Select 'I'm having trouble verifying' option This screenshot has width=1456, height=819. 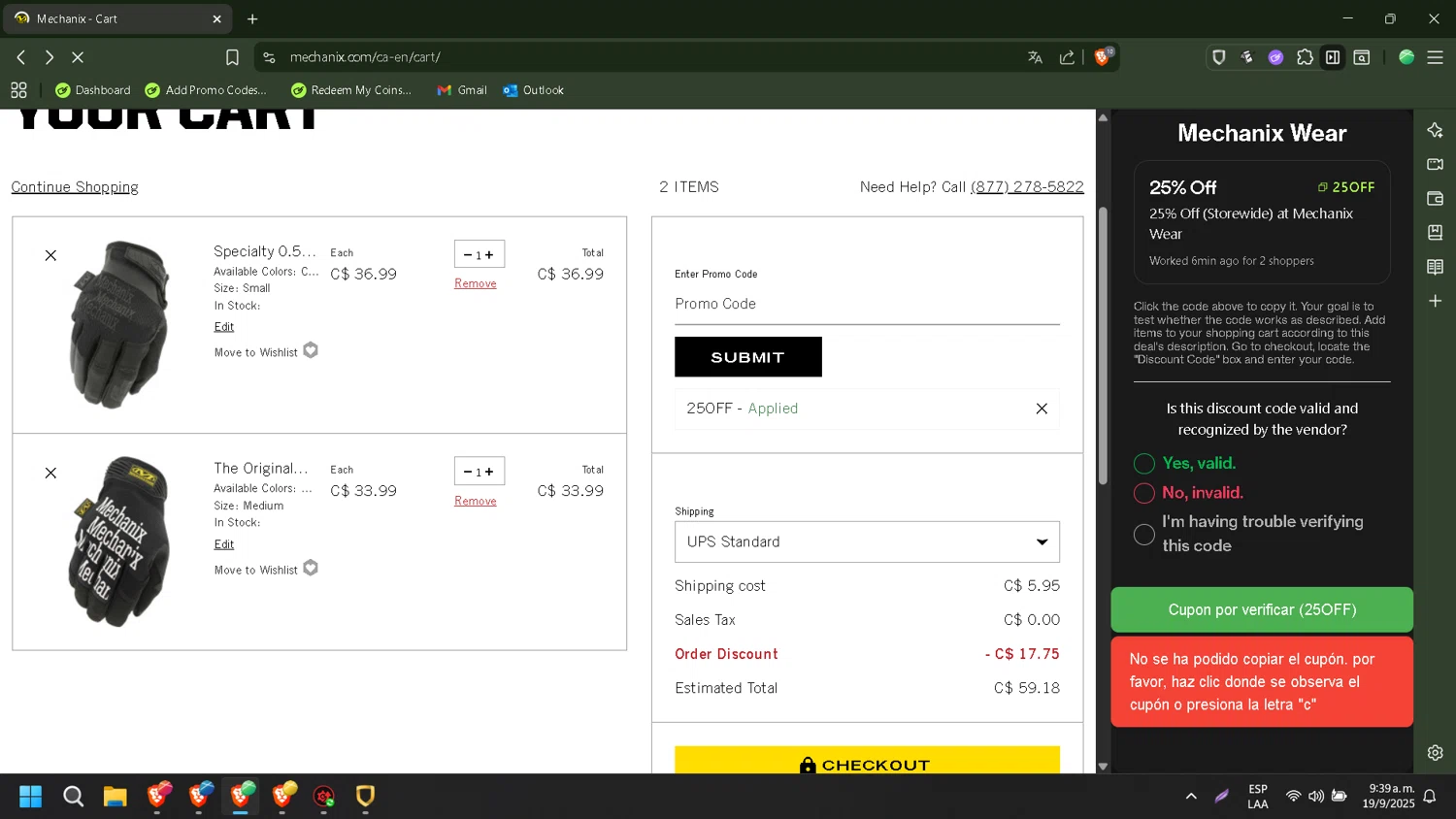(x=1144, y=534)
